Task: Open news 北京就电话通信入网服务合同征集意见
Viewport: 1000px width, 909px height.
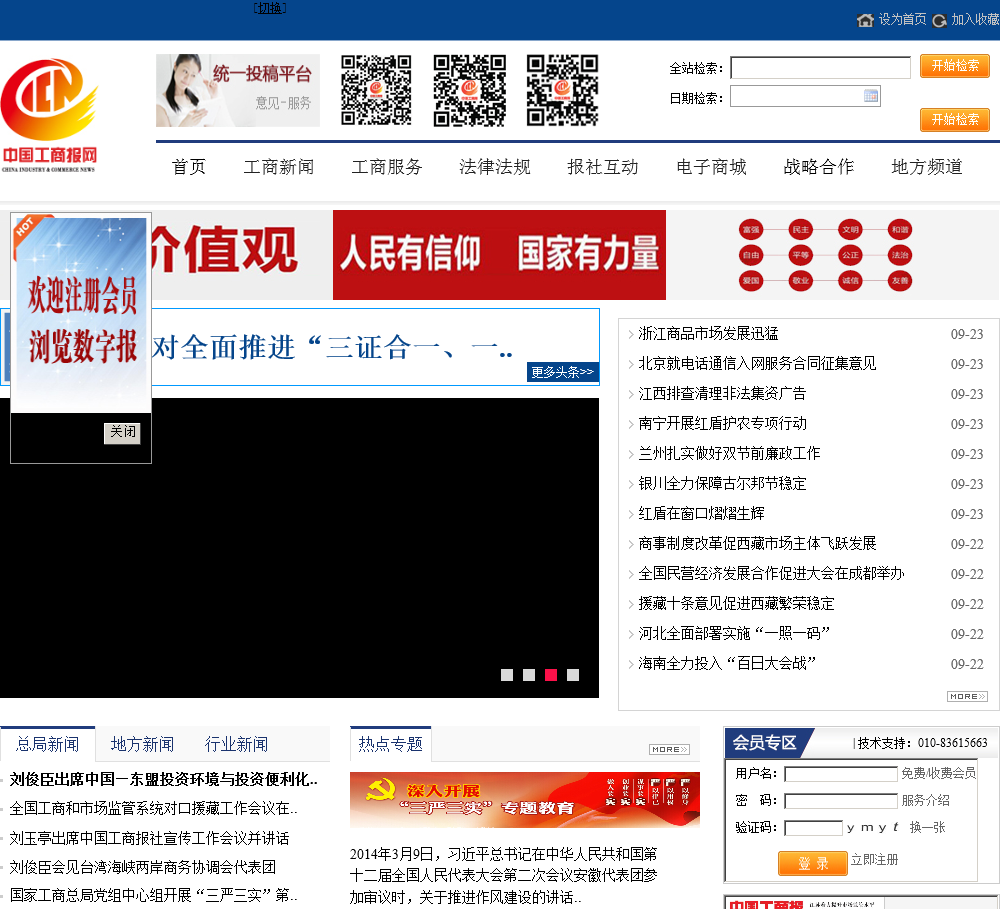Action: click(757, 364)
